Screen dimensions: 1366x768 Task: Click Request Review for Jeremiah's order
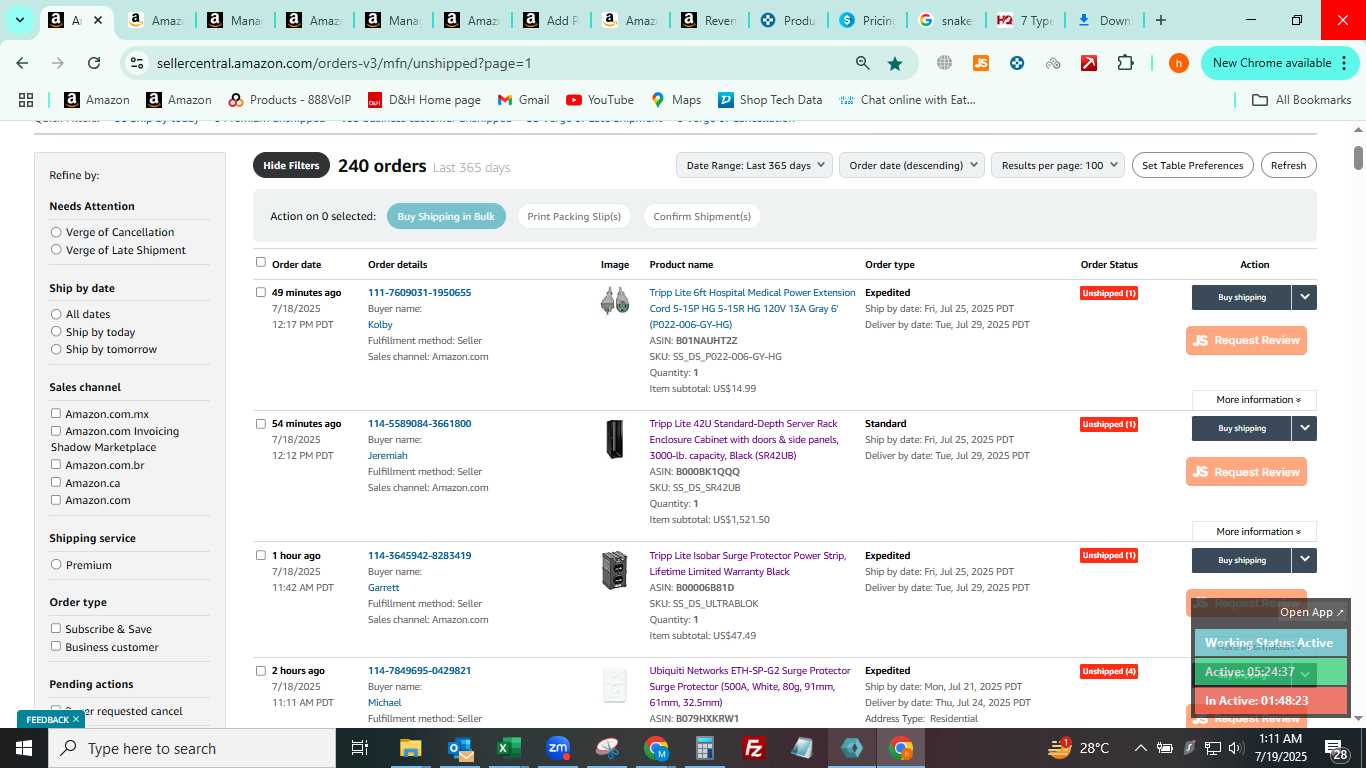click(x=1246, y=472)
